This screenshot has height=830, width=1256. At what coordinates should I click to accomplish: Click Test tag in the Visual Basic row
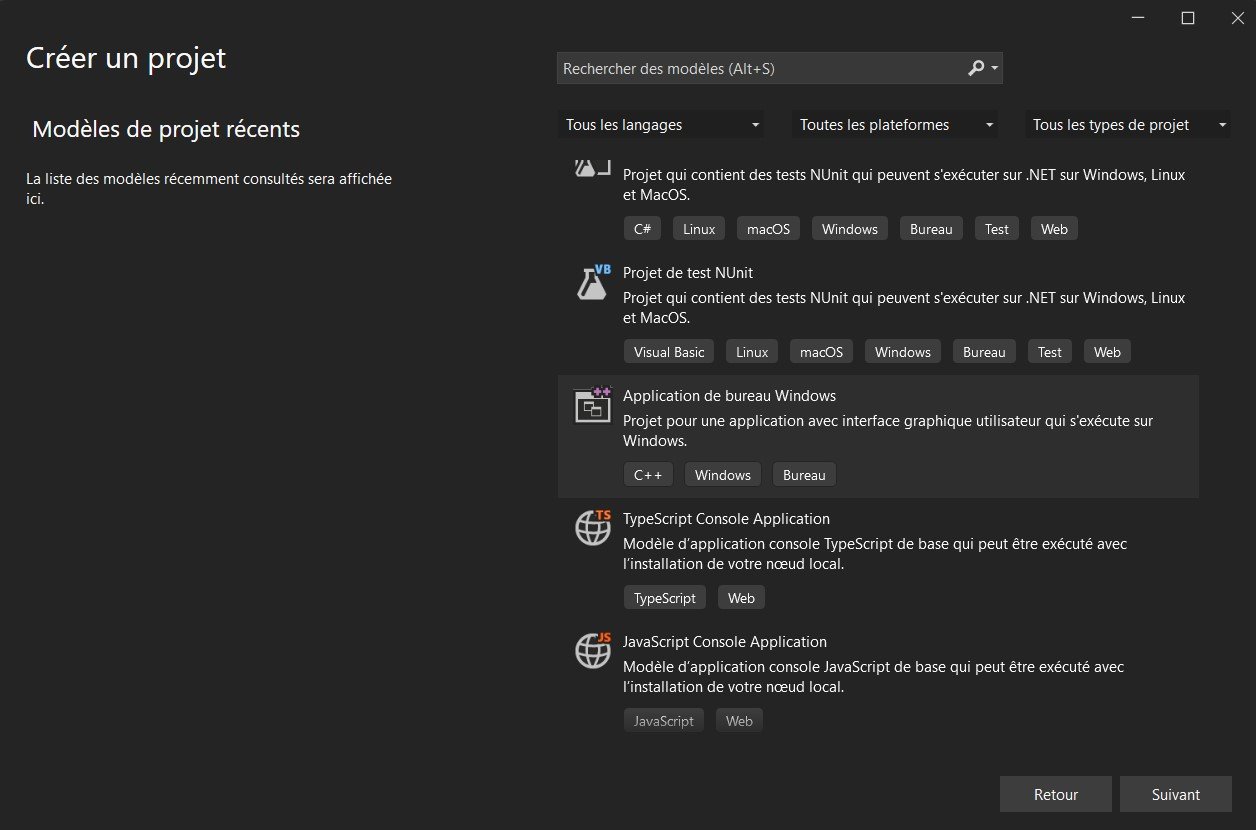[1050, 352]
